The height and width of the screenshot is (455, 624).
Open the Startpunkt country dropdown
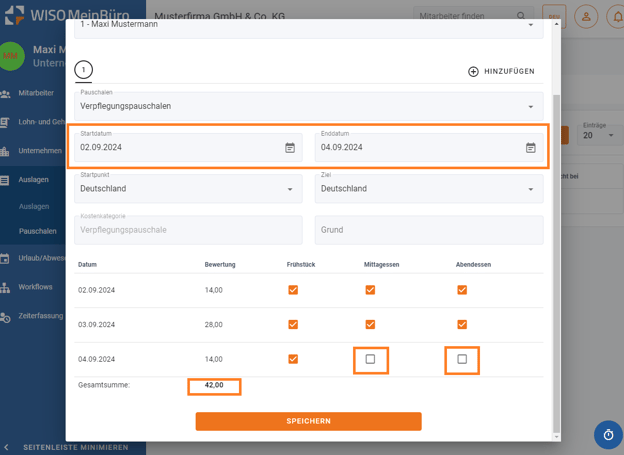point(290,189)
